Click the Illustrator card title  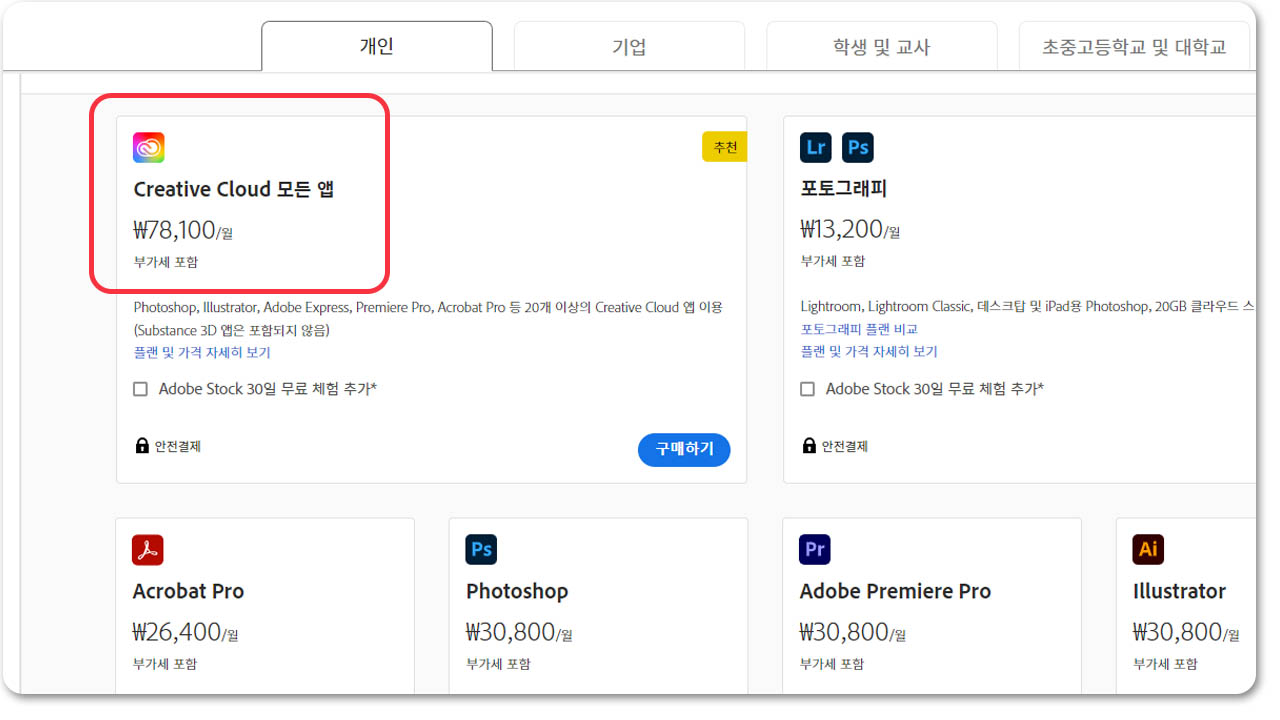1179,591
